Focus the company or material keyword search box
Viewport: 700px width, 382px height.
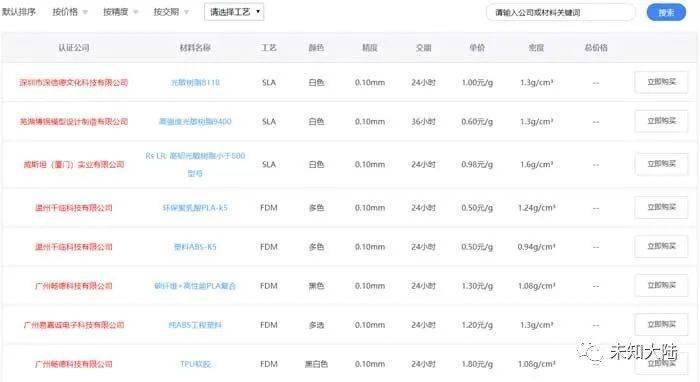[561, 12]
